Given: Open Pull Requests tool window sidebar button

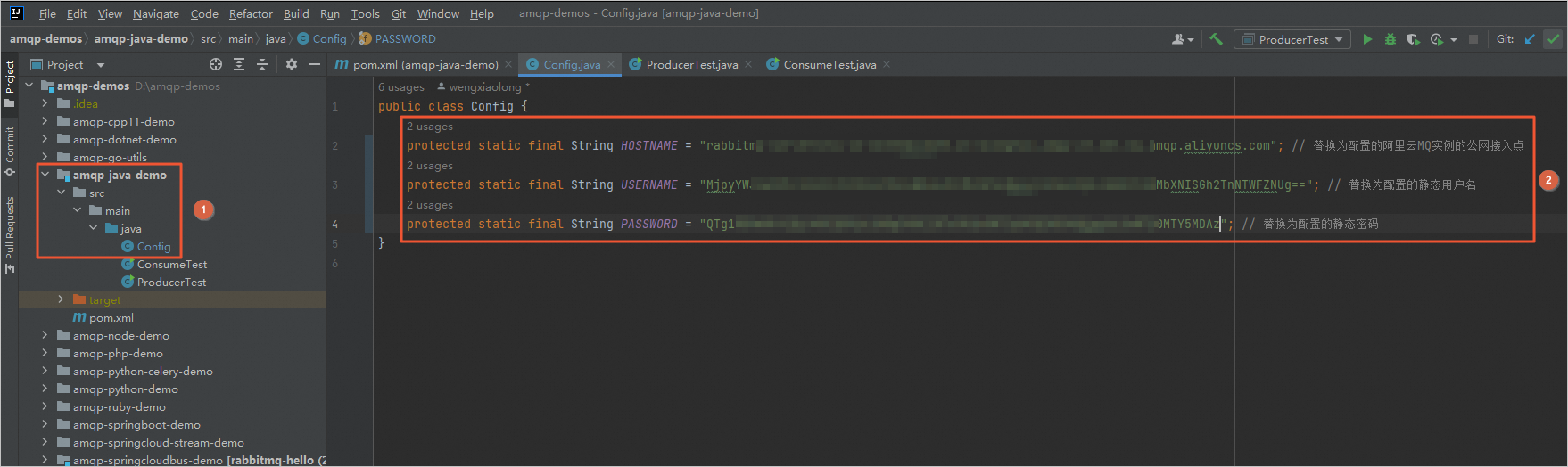Looking at the screenshot, I should tap(10, 234).
